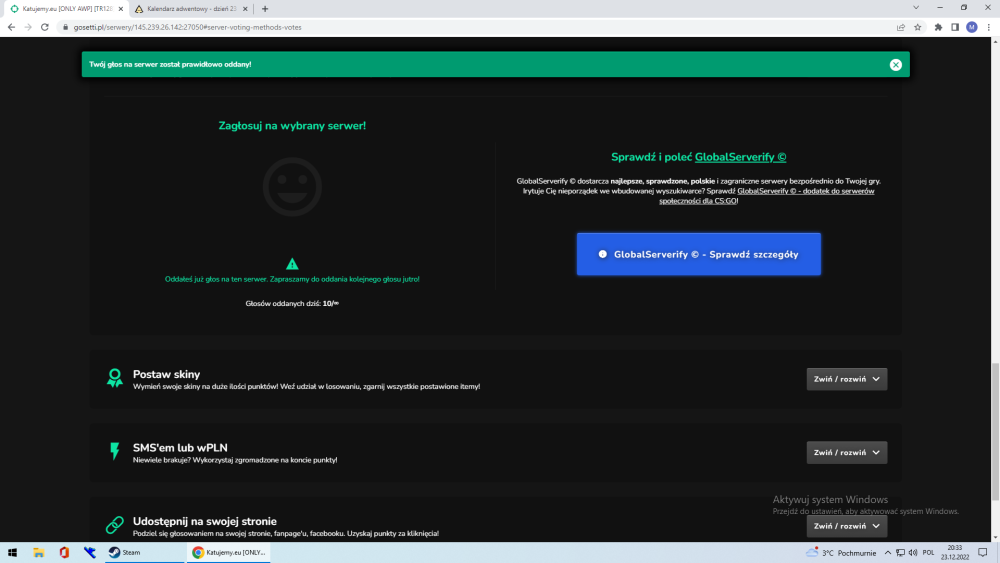Screen dimensions: 1000x563
Task: Open the weather widget showing 3°C Pochmurnie
Action: tap(841, 553)
